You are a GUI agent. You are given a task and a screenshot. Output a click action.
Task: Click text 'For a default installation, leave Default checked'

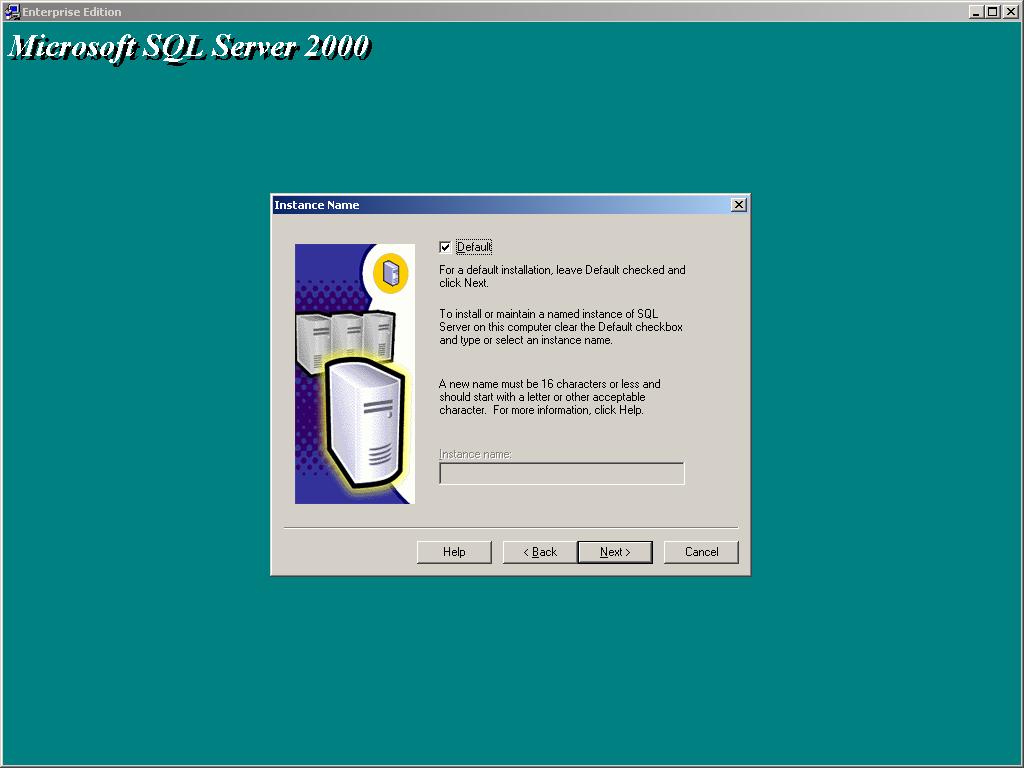(552, 270)
